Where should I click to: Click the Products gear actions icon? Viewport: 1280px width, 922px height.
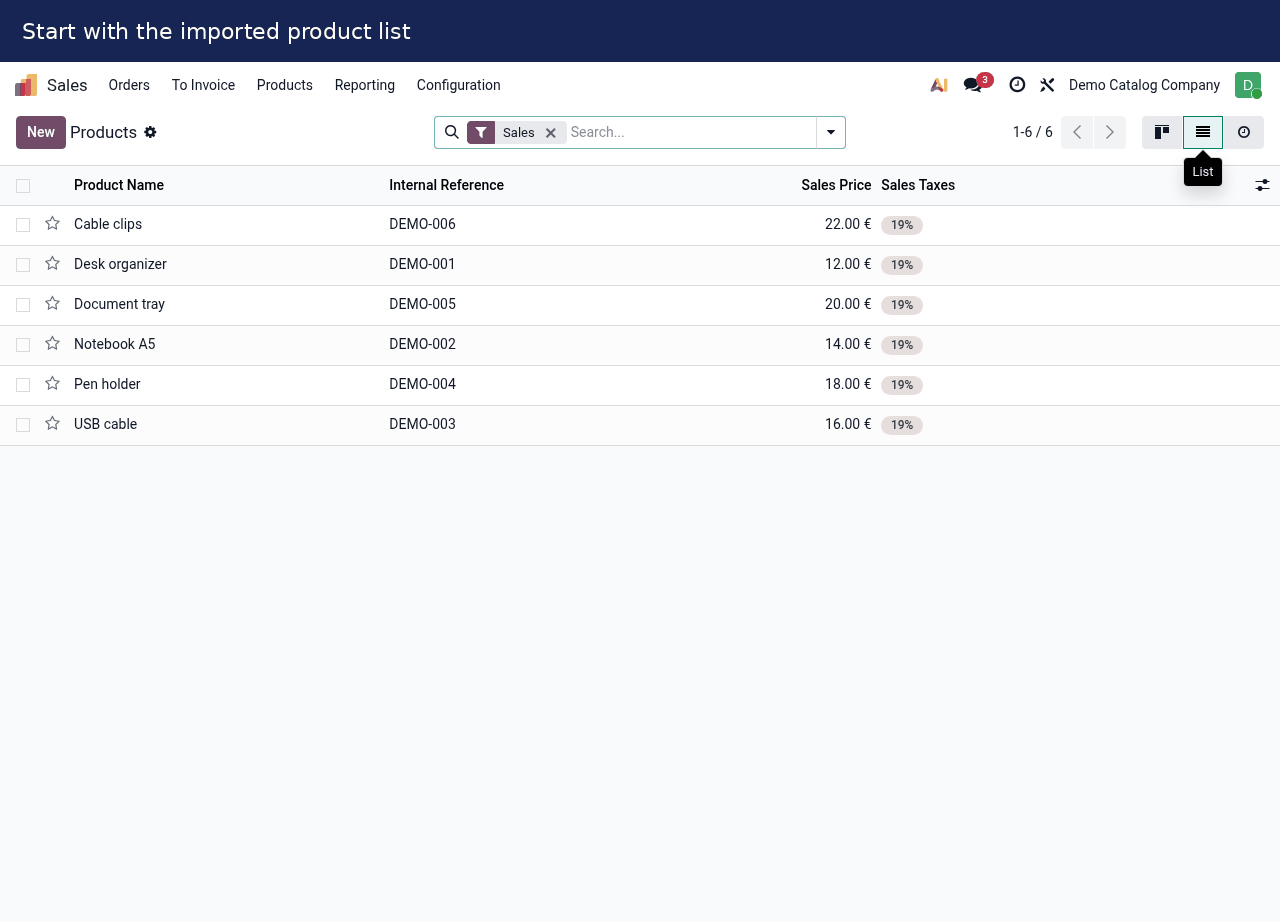150,132
